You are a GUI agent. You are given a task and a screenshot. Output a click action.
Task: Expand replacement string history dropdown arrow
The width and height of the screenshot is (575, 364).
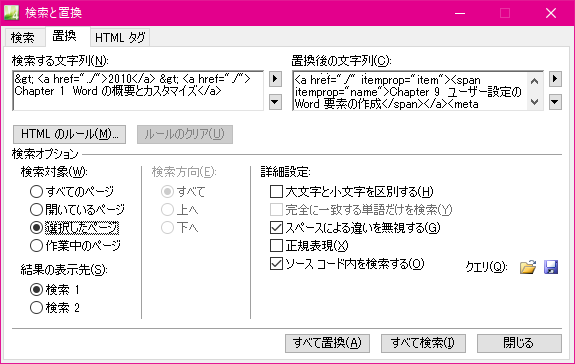click(x=555, y=102)
